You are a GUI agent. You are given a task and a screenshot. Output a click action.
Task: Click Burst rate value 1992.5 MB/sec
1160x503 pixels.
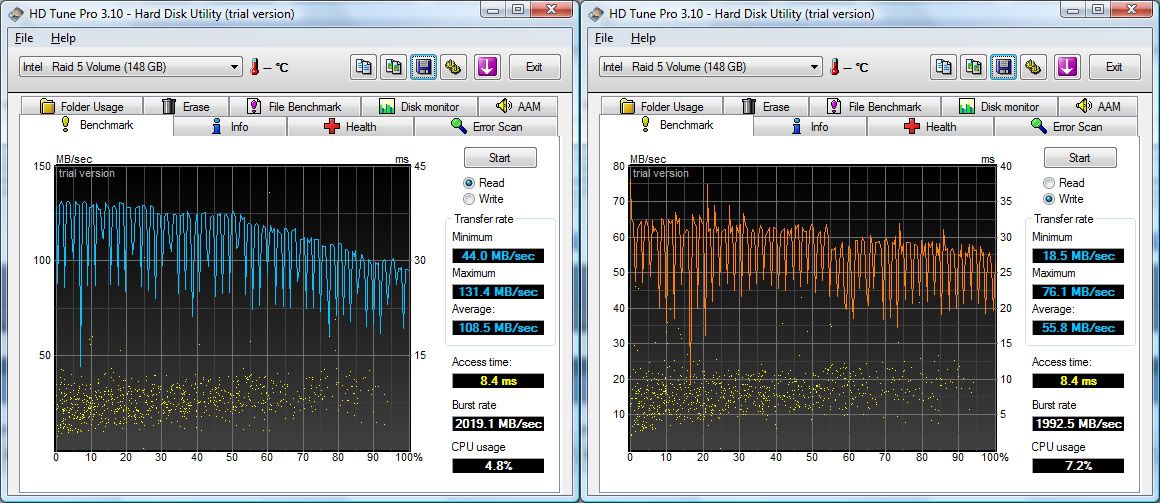1078,424
